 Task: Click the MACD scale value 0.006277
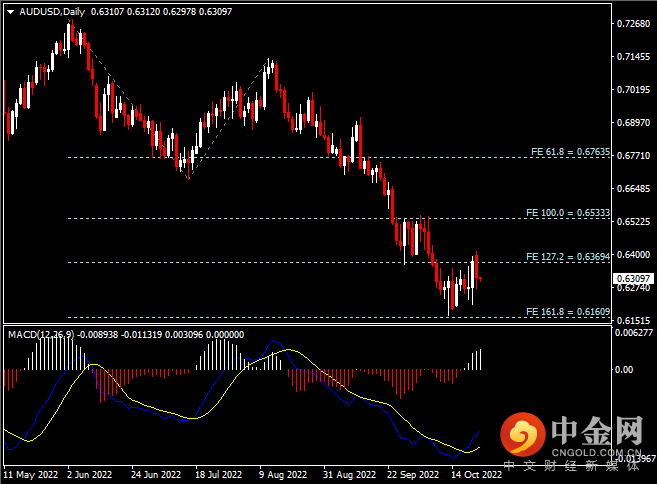634,333
